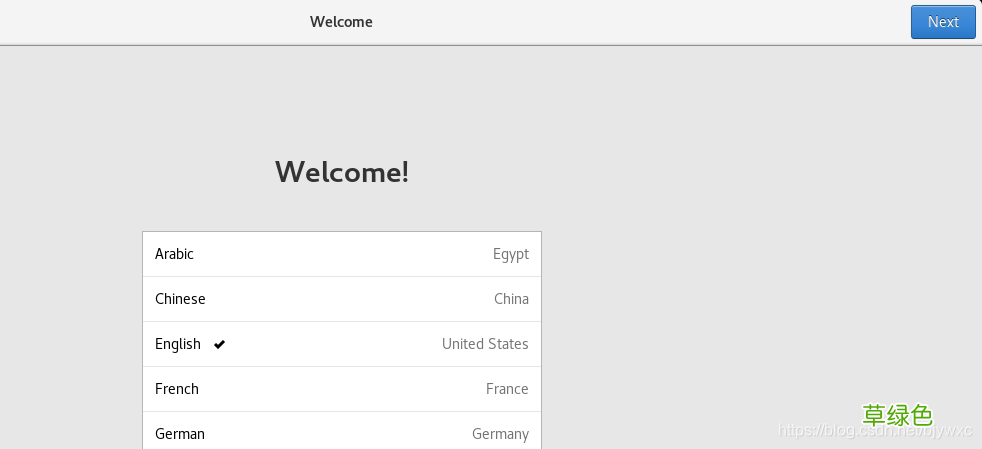Click the checkmark icon beside English
The height and width of the screenshot is (449, 982).
(x=219, y=344)
